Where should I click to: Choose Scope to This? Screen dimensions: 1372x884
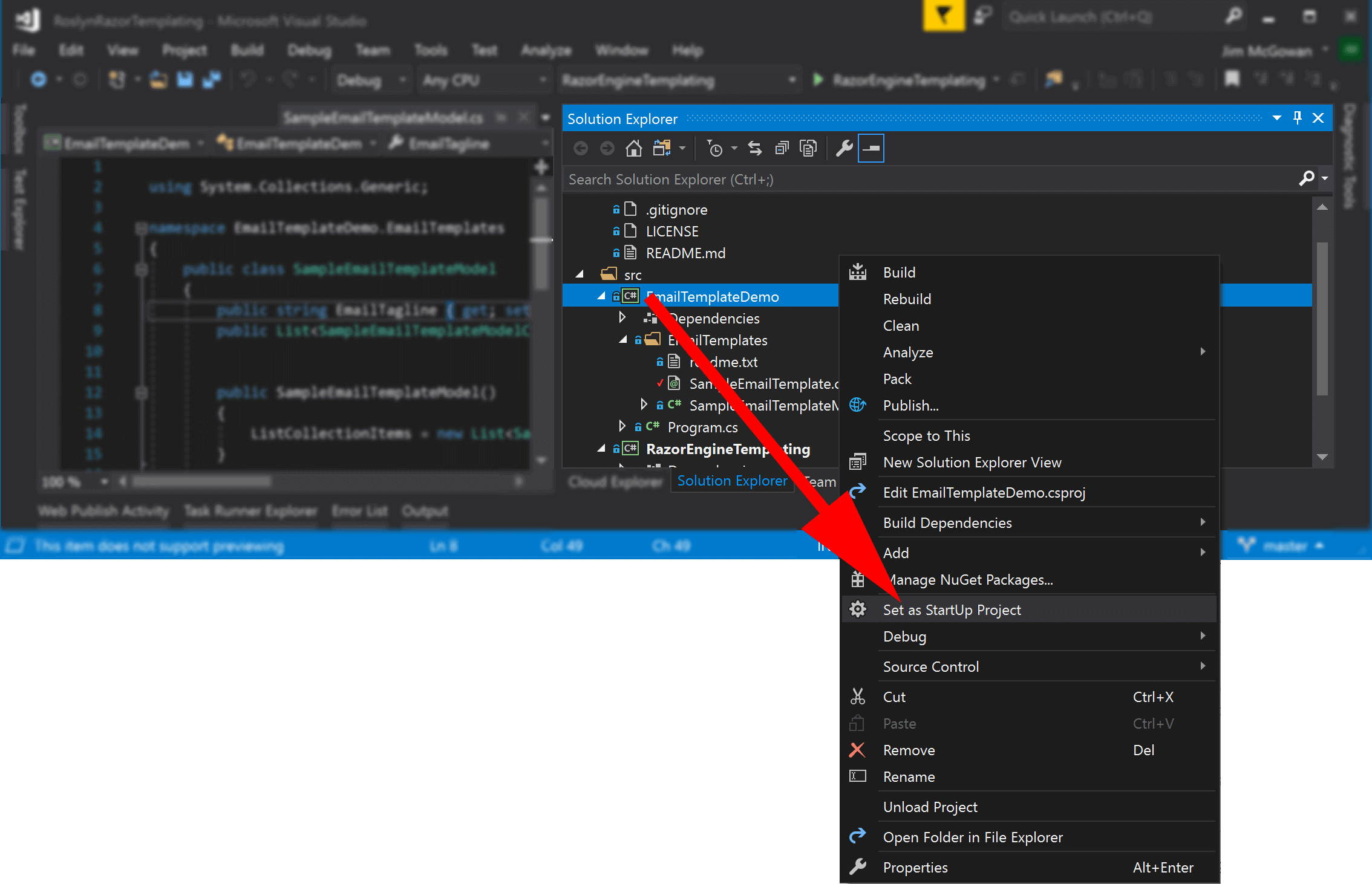click(x=1029, y=436)
